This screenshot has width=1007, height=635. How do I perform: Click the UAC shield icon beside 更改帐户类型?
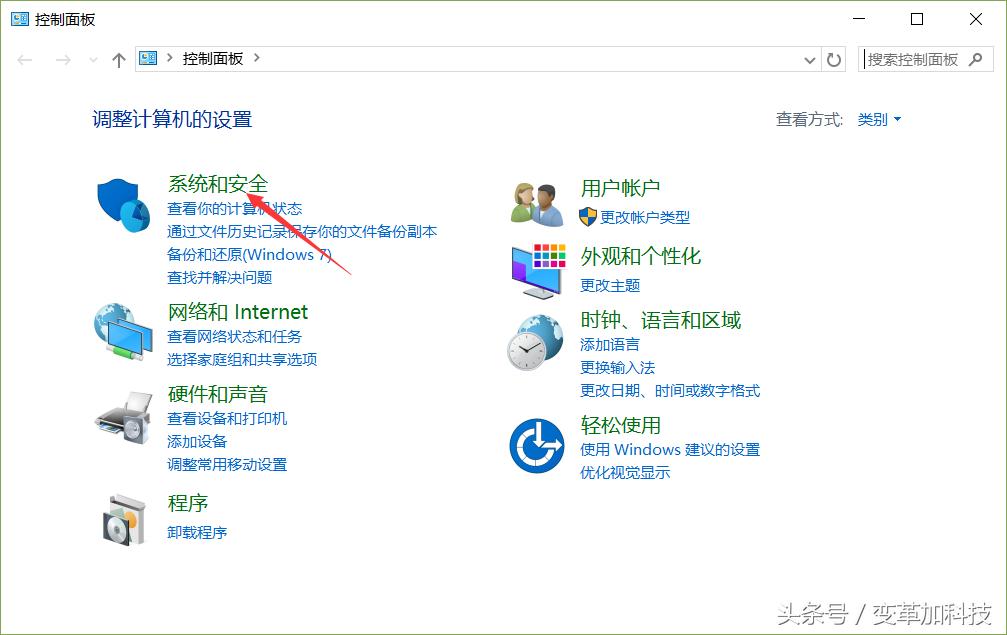588,217
